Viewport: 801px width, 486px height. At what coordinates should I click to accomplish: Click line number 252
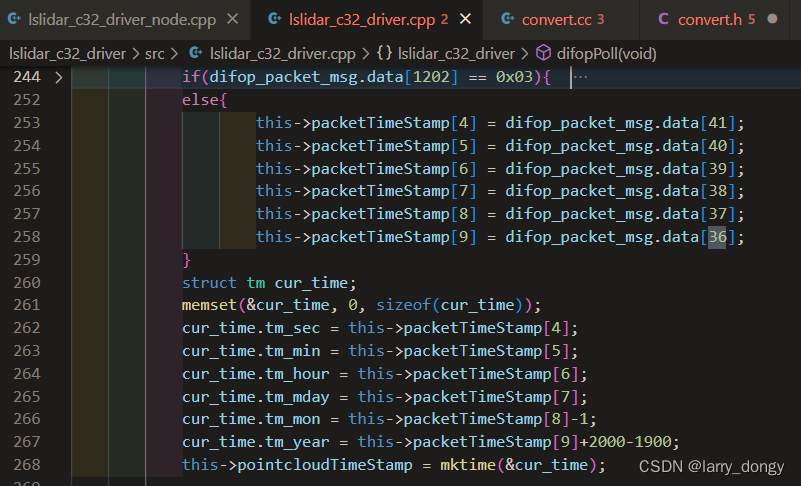27,100
